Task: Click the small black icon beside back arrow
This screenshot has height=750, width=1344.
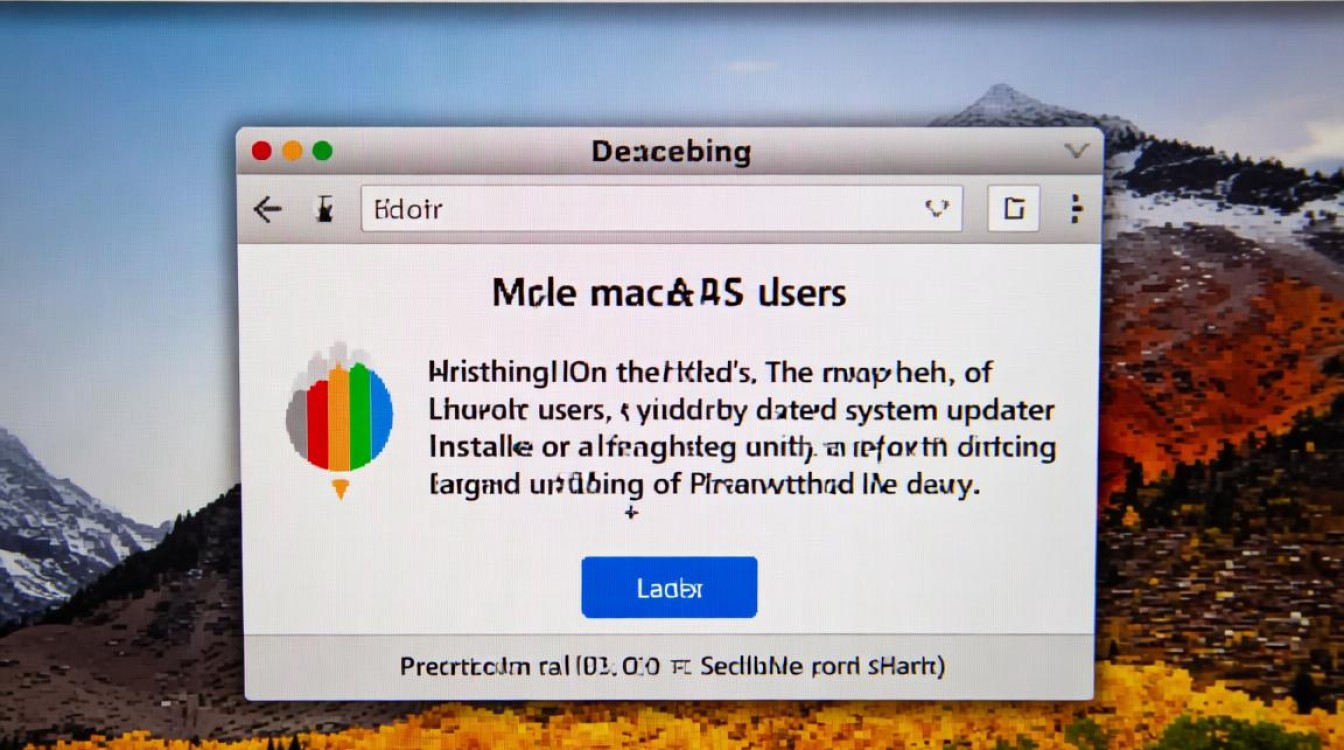Action: [x=323, y=209]
